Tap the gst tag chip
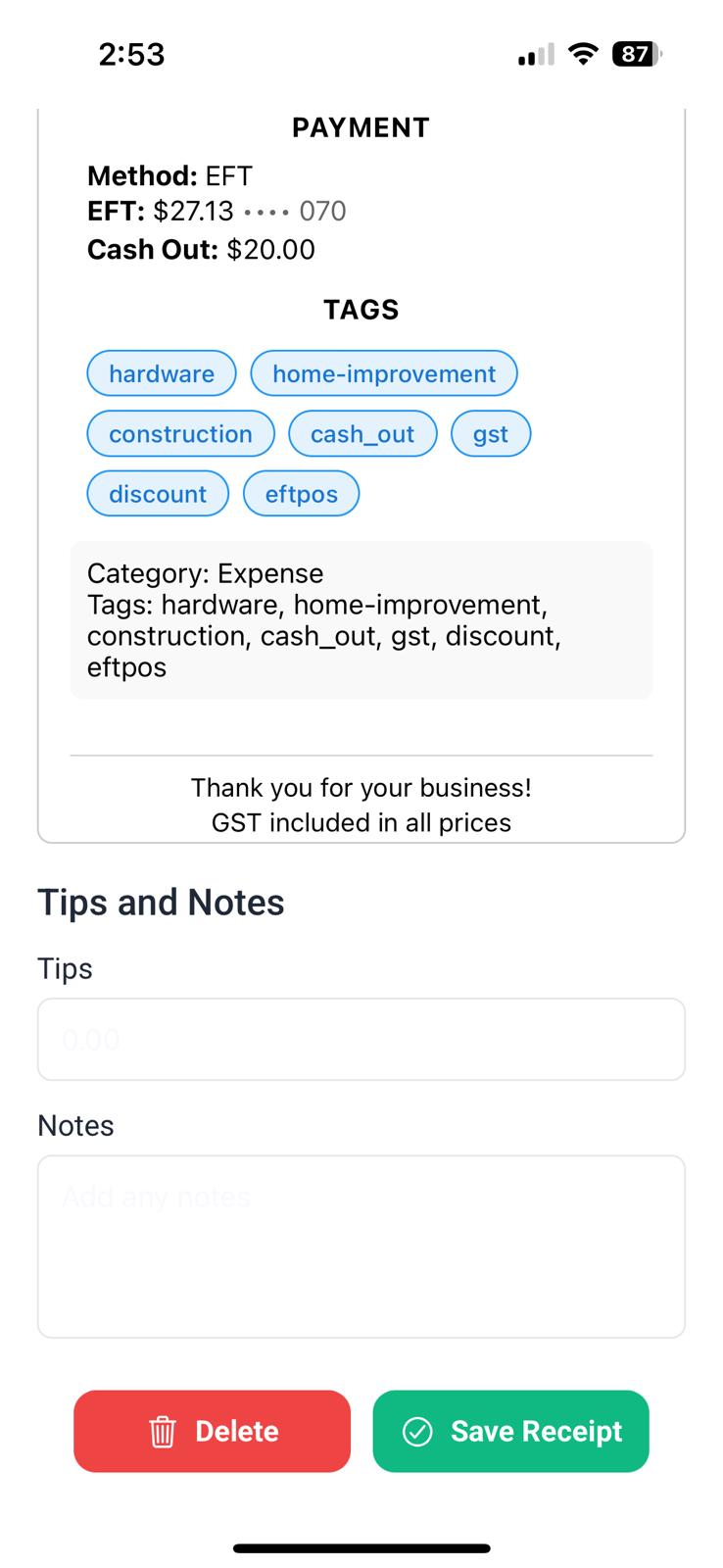Screen dimensions: 723x1568 [491, 434]
